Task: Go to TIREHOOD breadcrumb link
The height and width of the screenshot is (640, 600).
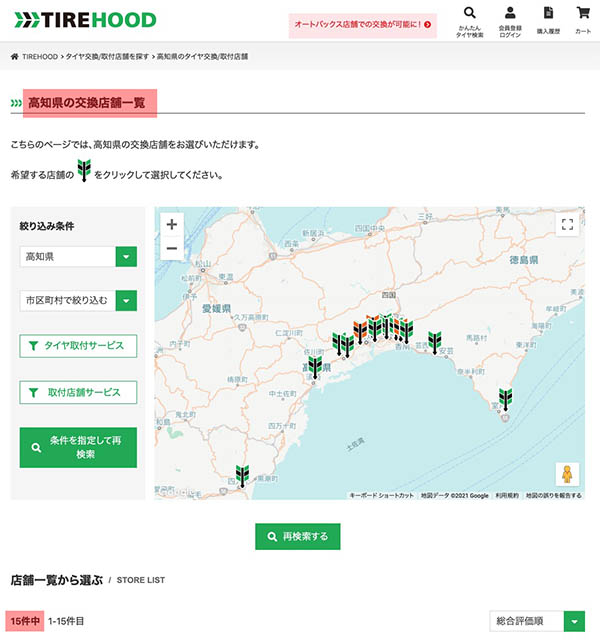Action: (40, 57)
